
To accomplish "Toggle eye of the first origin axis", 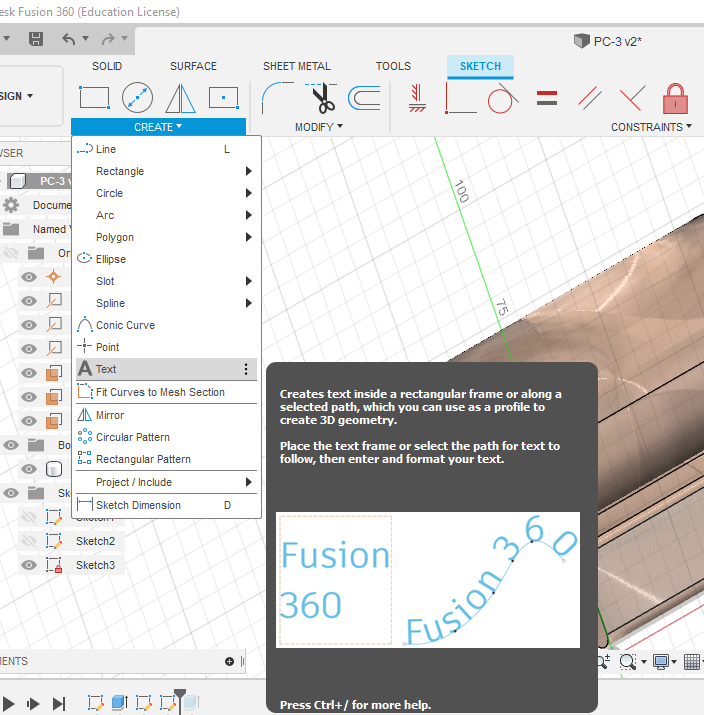I will (29, 301).
